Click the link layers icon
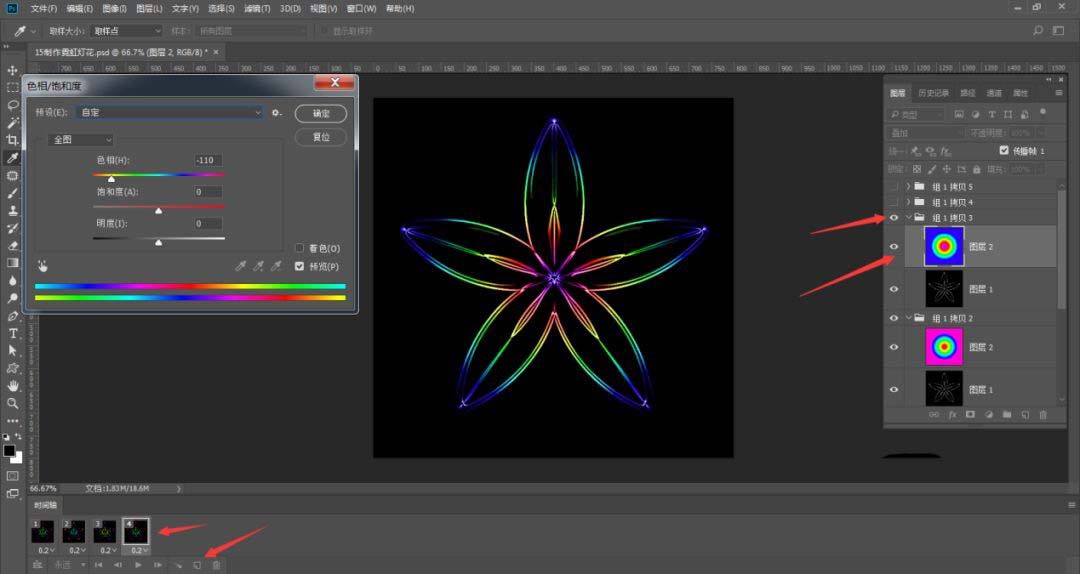Viewport: 1080px width, 574px height. click(934, 415)
